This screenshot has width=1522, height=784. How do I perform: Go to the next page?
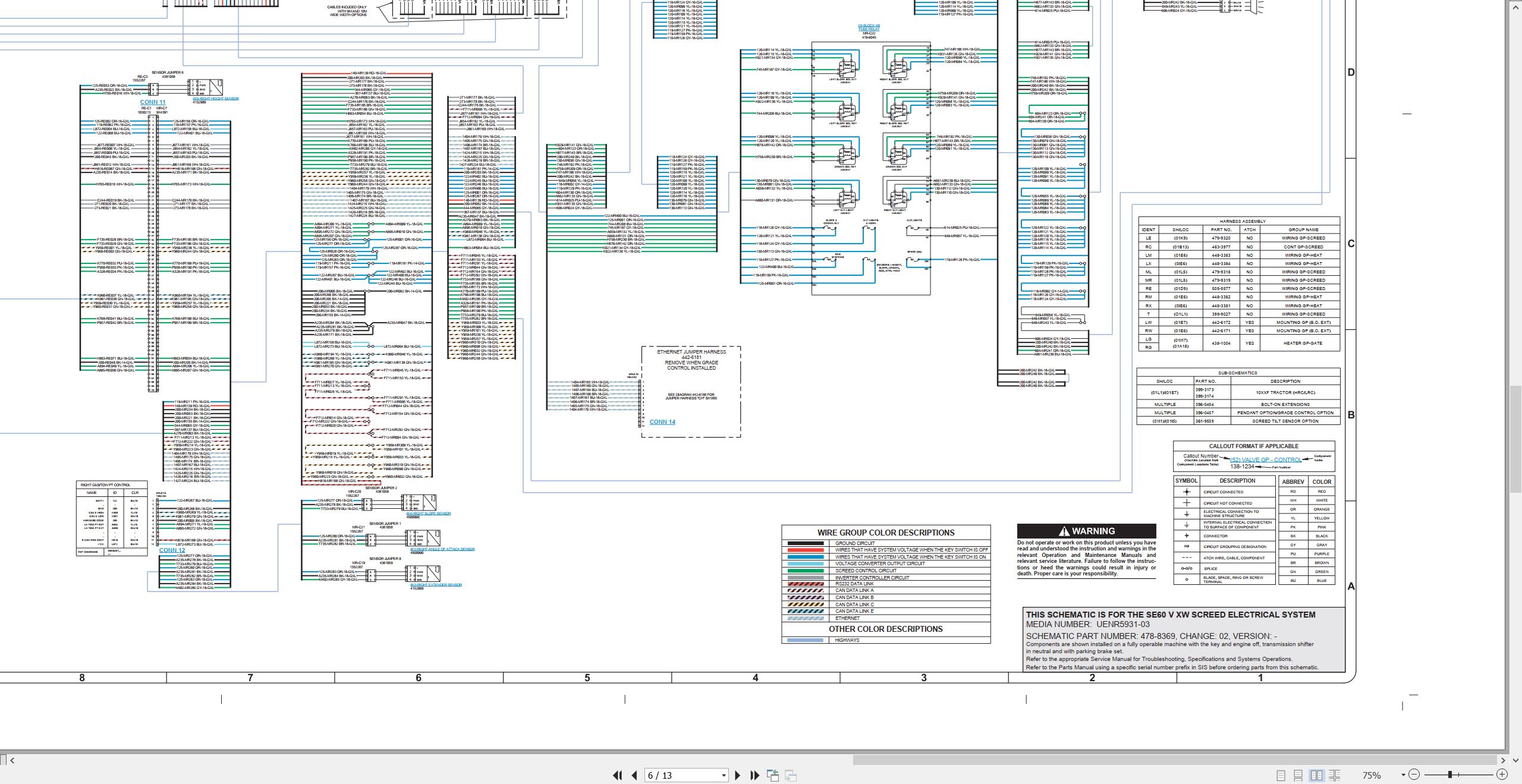click(738, 775)
